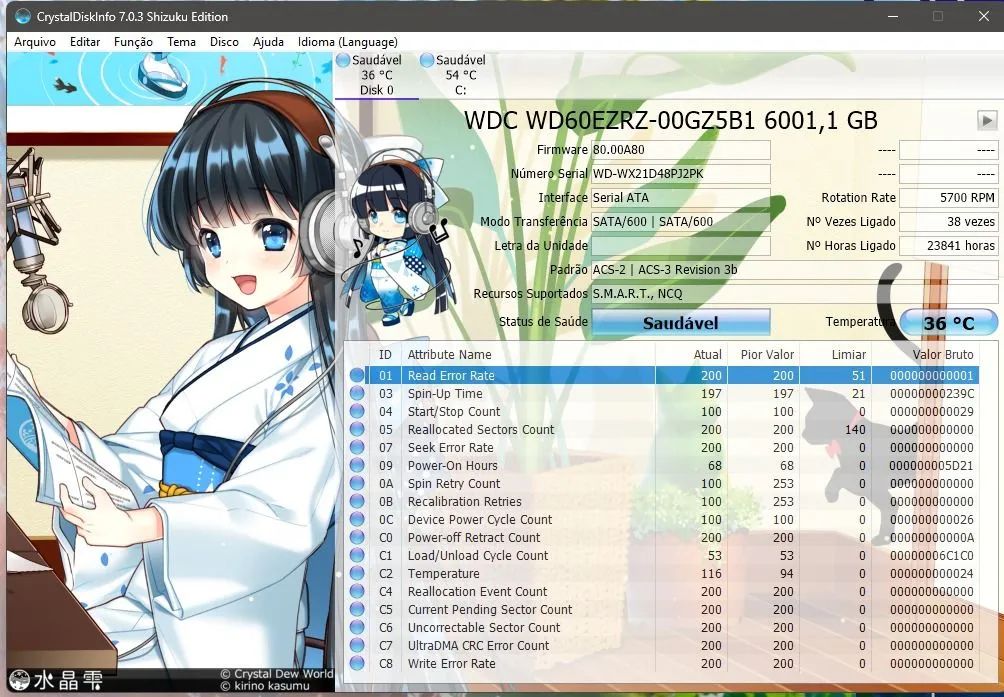Click the Saudável health status button
Screen dimensions: 1004x697
pos(680,323)
